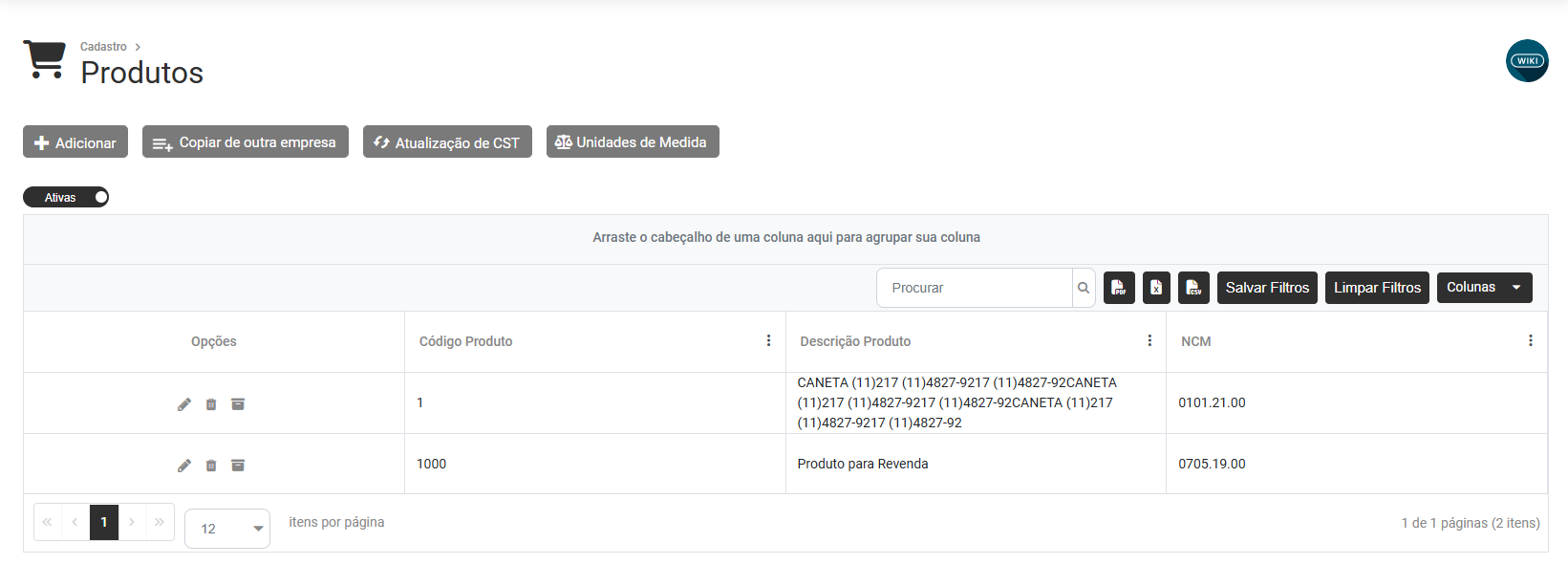Open the Colunas dropdown
This screenshot has height=586, width=1568.
tap(1484, 288)
